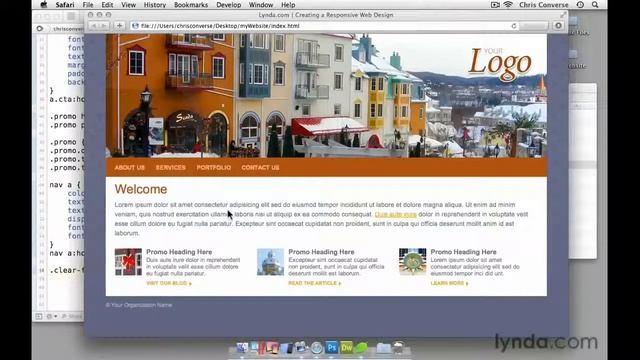Image resolution: width=640 pixels, height=360 pixels.
Task: Open the Edit menu
Action: (x=107, y=5)
